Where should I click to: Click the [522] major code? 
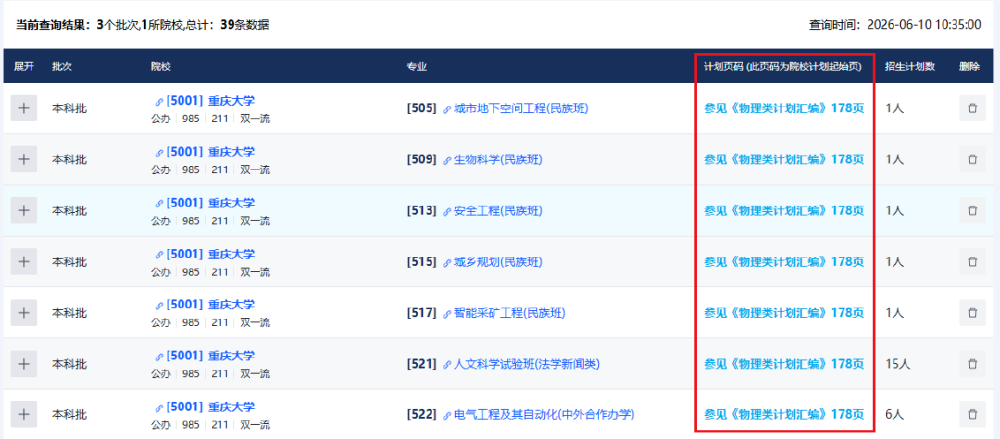point(422,415)
